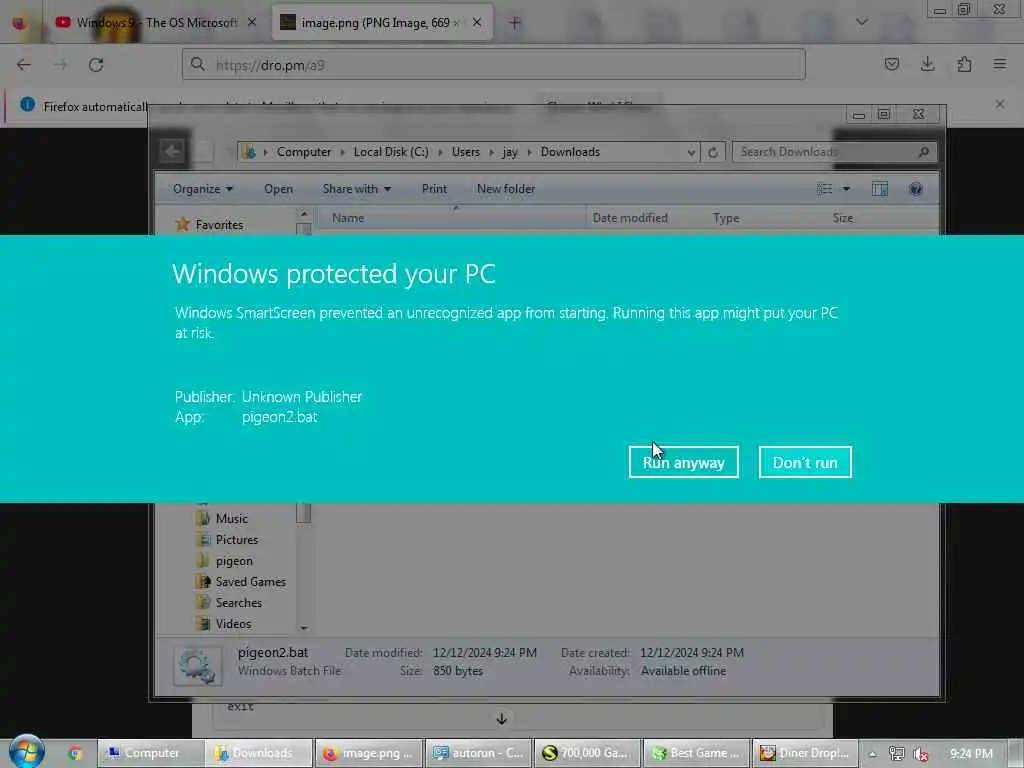Select Pictures in navigation pane
Image resolution: width=1024 pixels, height=768 pixels.
[236, 539]
